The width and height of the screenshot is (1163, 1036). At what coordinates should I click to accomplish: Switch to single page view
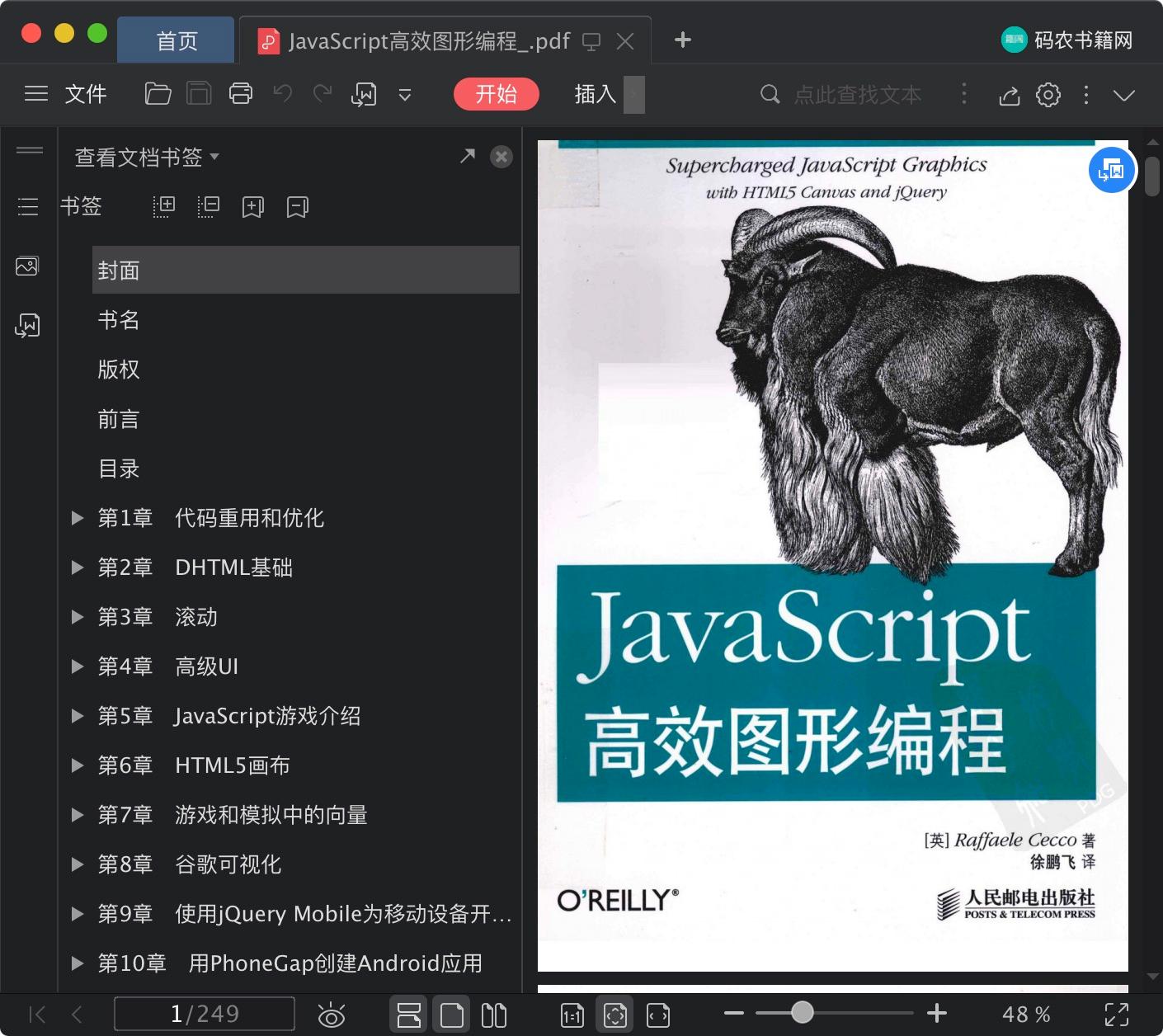(452, 1015)
